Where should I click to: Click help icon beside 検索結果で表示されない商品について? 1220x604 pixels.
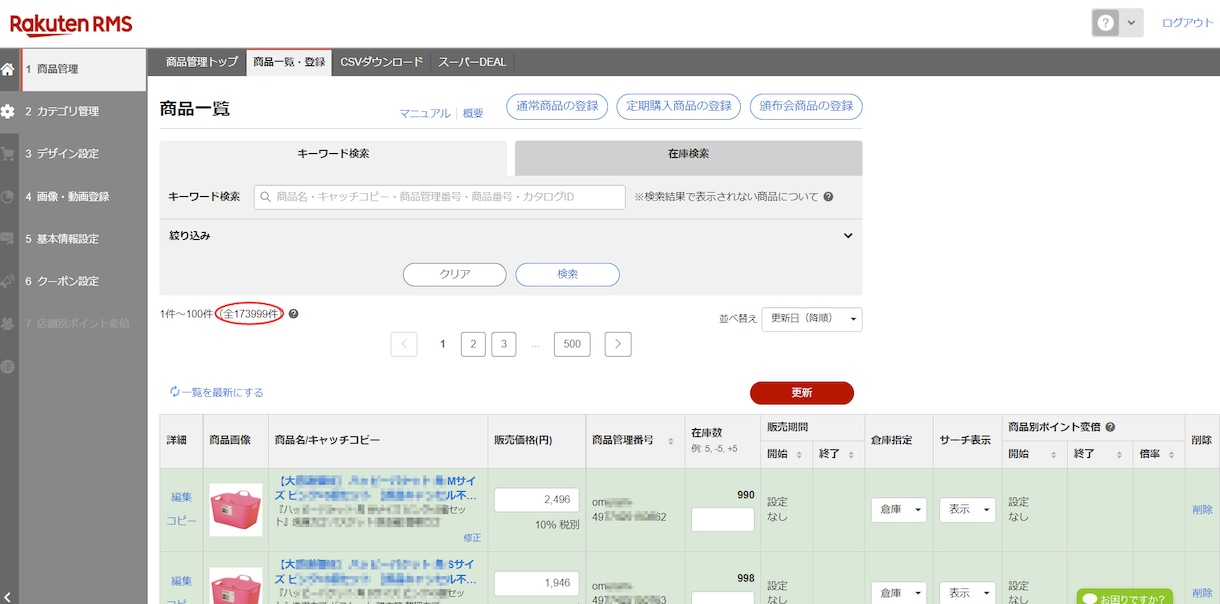[828, 197]
